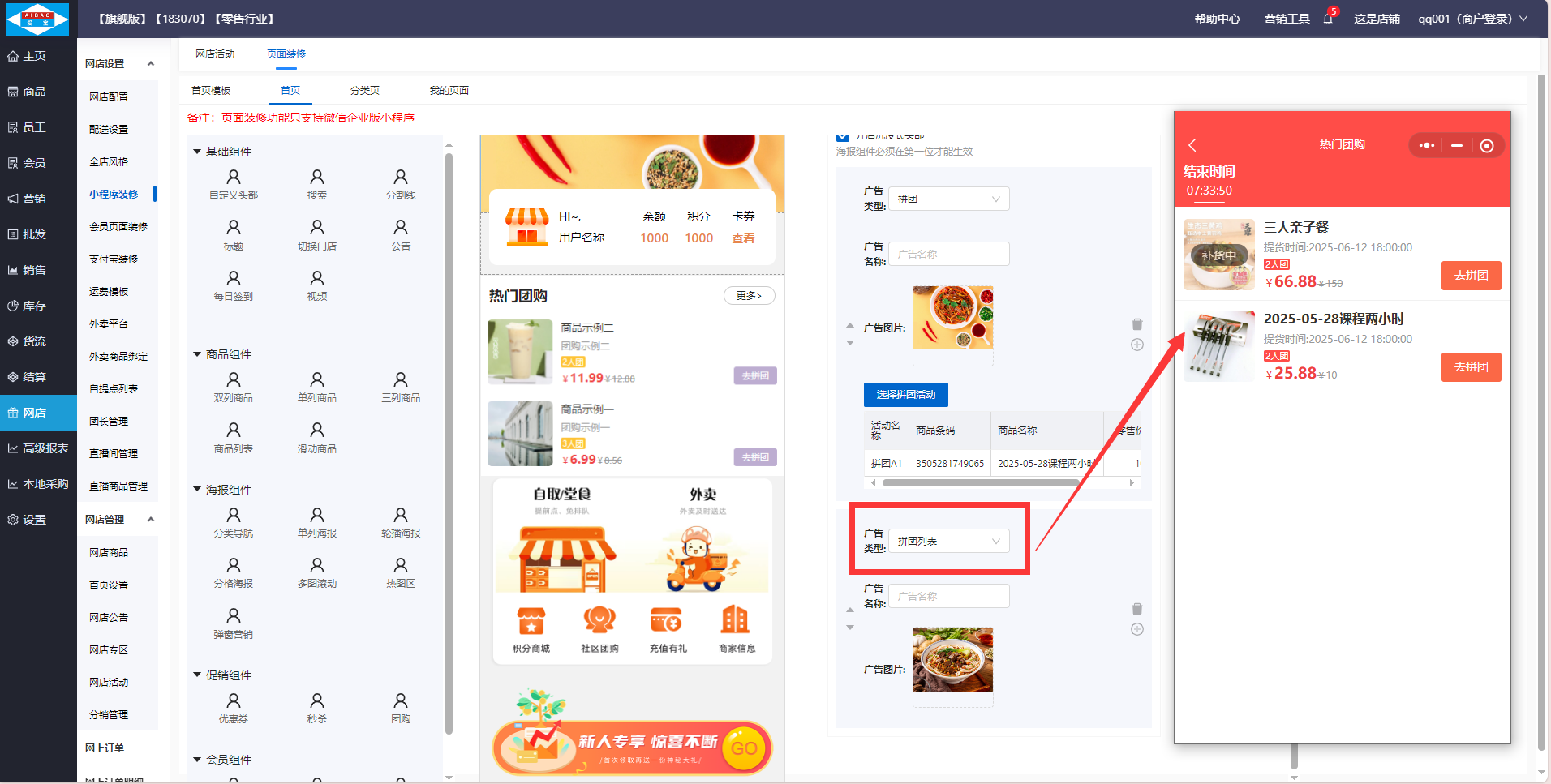
Task: Click the first 广告名称 input field
Action: pyautogui.click(x=948, y=254)
